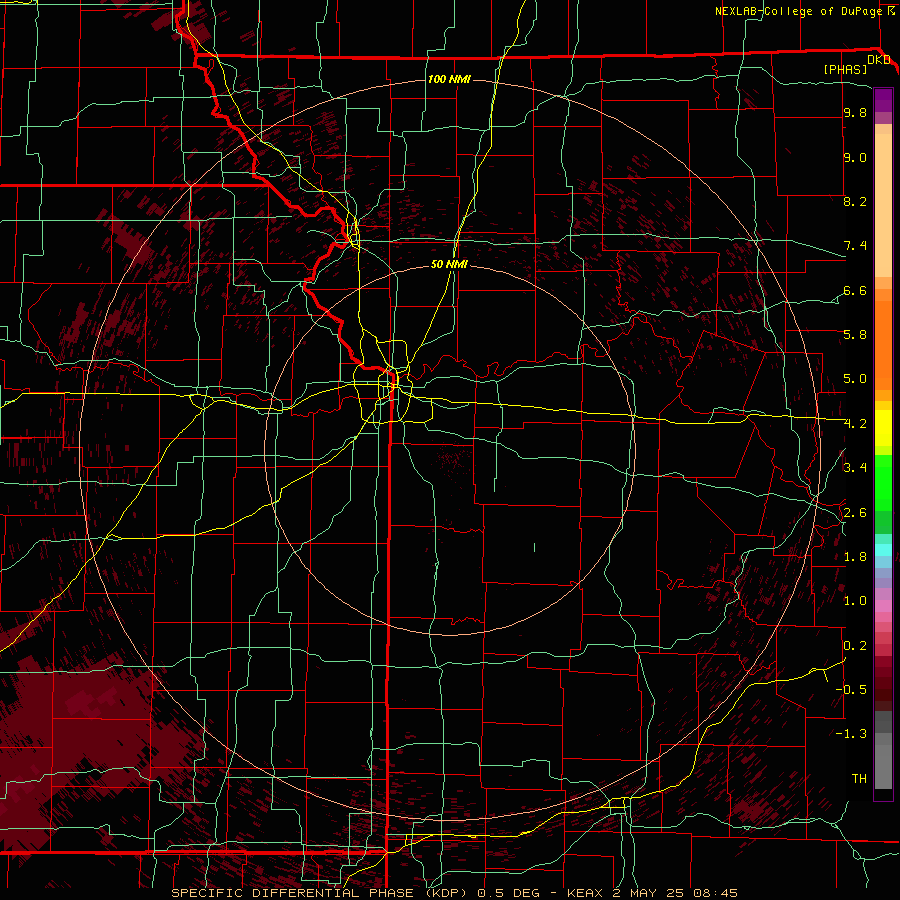Click the 100 NMI range ring label
The width and height of the screenshot is (900, 900).
click(449, 79)
